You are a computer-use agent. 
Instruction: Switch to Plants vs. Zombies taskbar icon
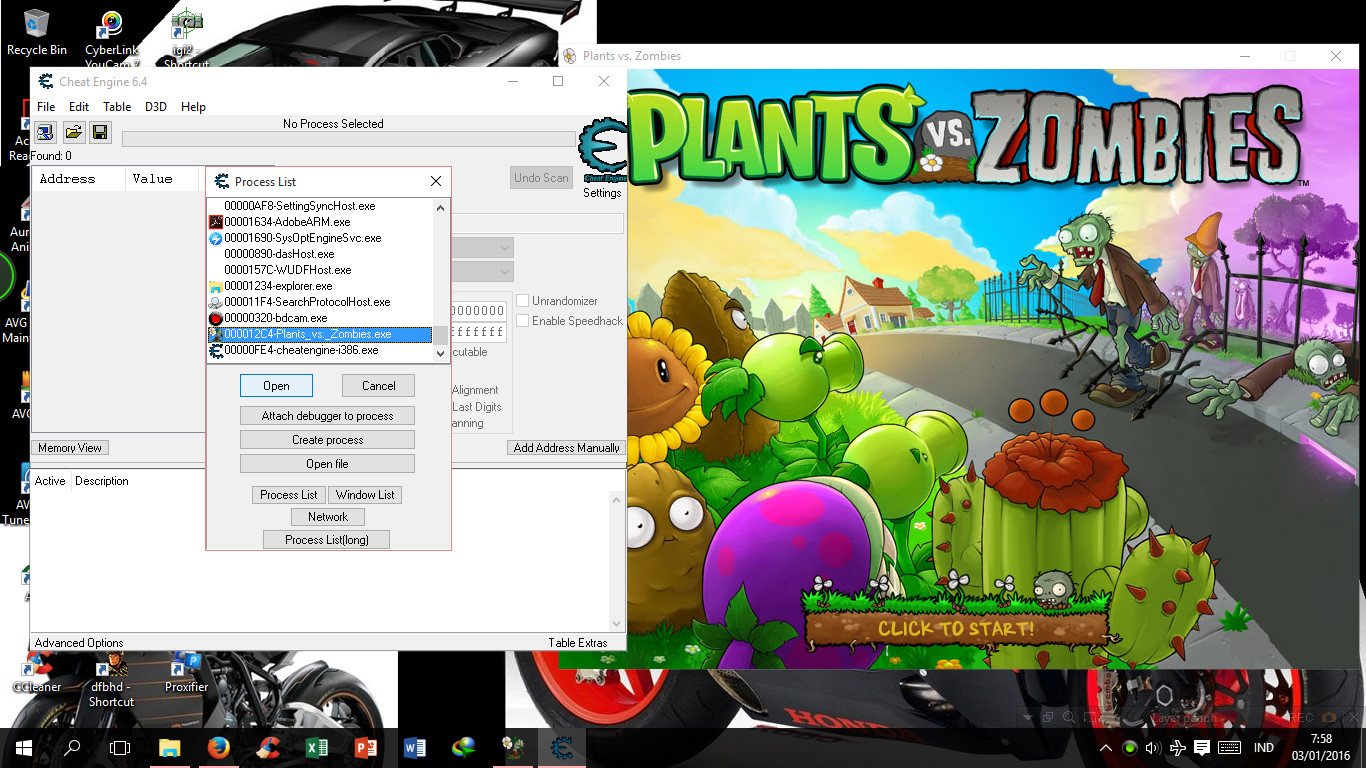pyautogui.click(x=512, y=747)
